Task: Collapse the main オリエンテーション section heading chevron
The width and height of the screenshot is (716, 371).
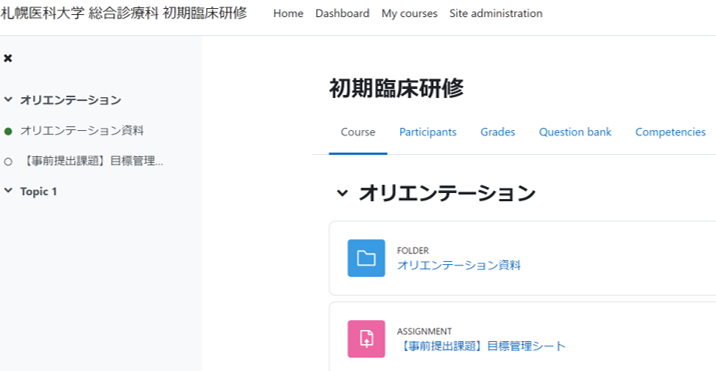Action: (342, 193)
